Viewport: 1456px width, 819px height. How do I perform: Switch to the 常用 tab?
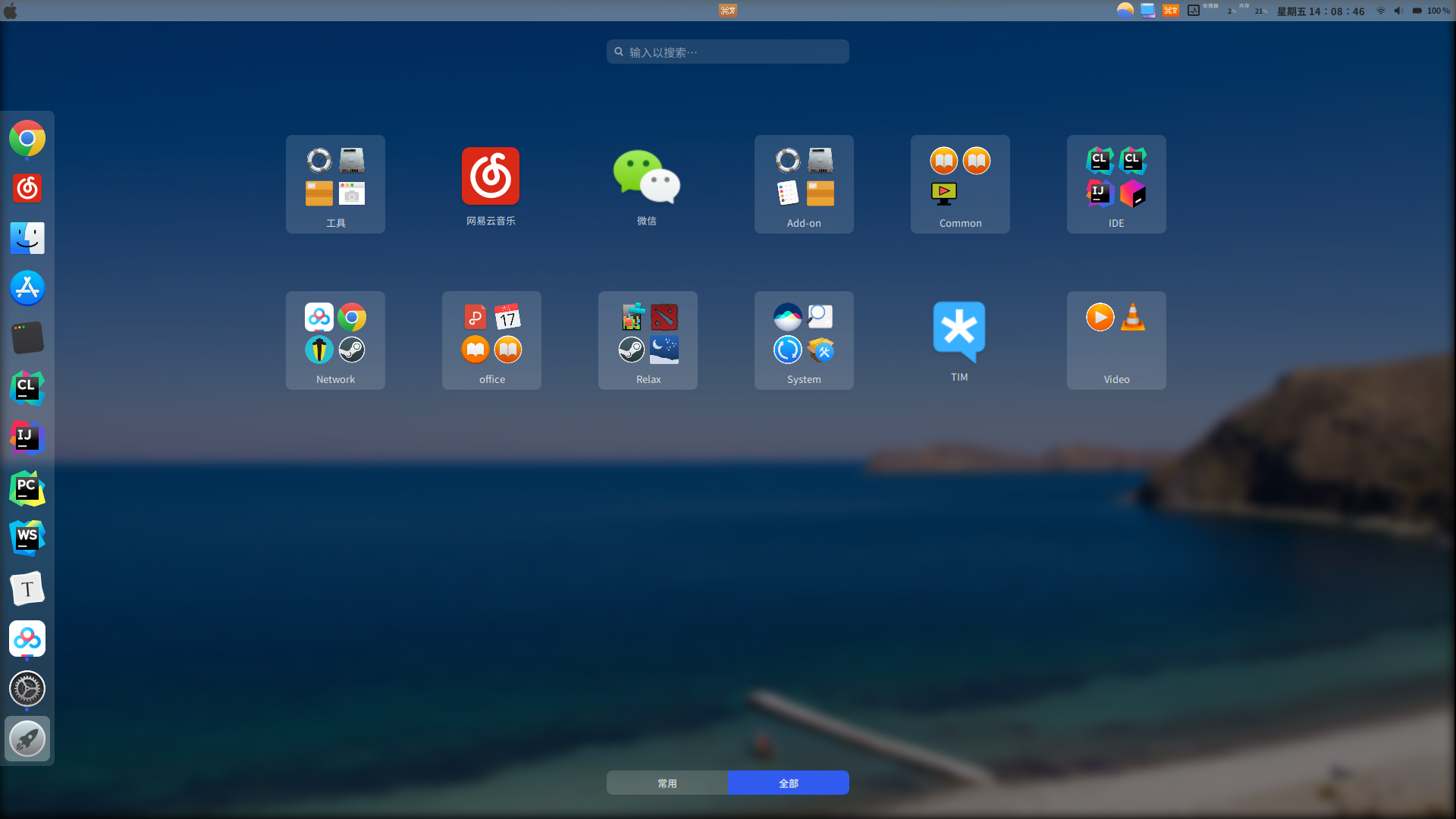(667, 783)
